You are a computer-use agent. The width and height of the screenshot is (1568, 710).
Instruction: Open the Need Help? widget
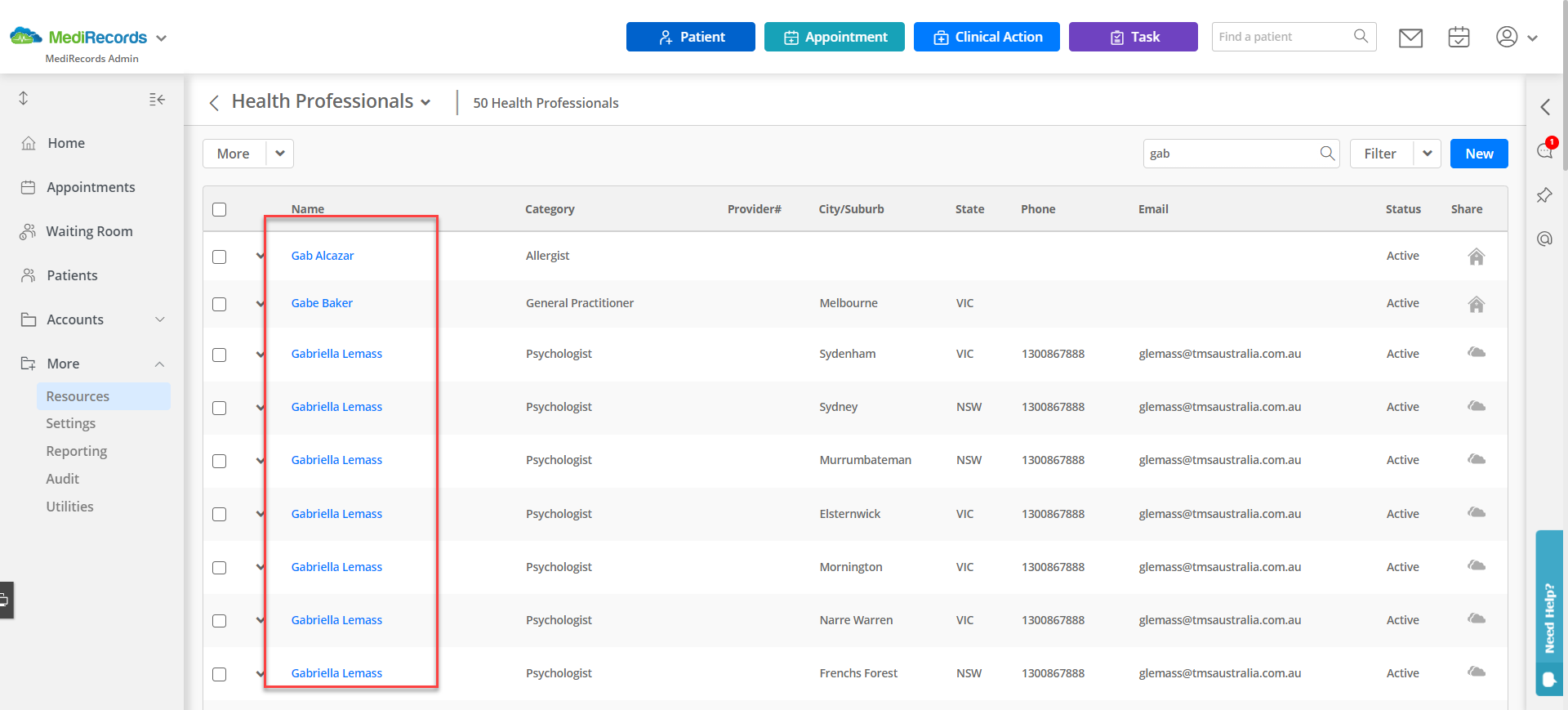pos(1549,613)
